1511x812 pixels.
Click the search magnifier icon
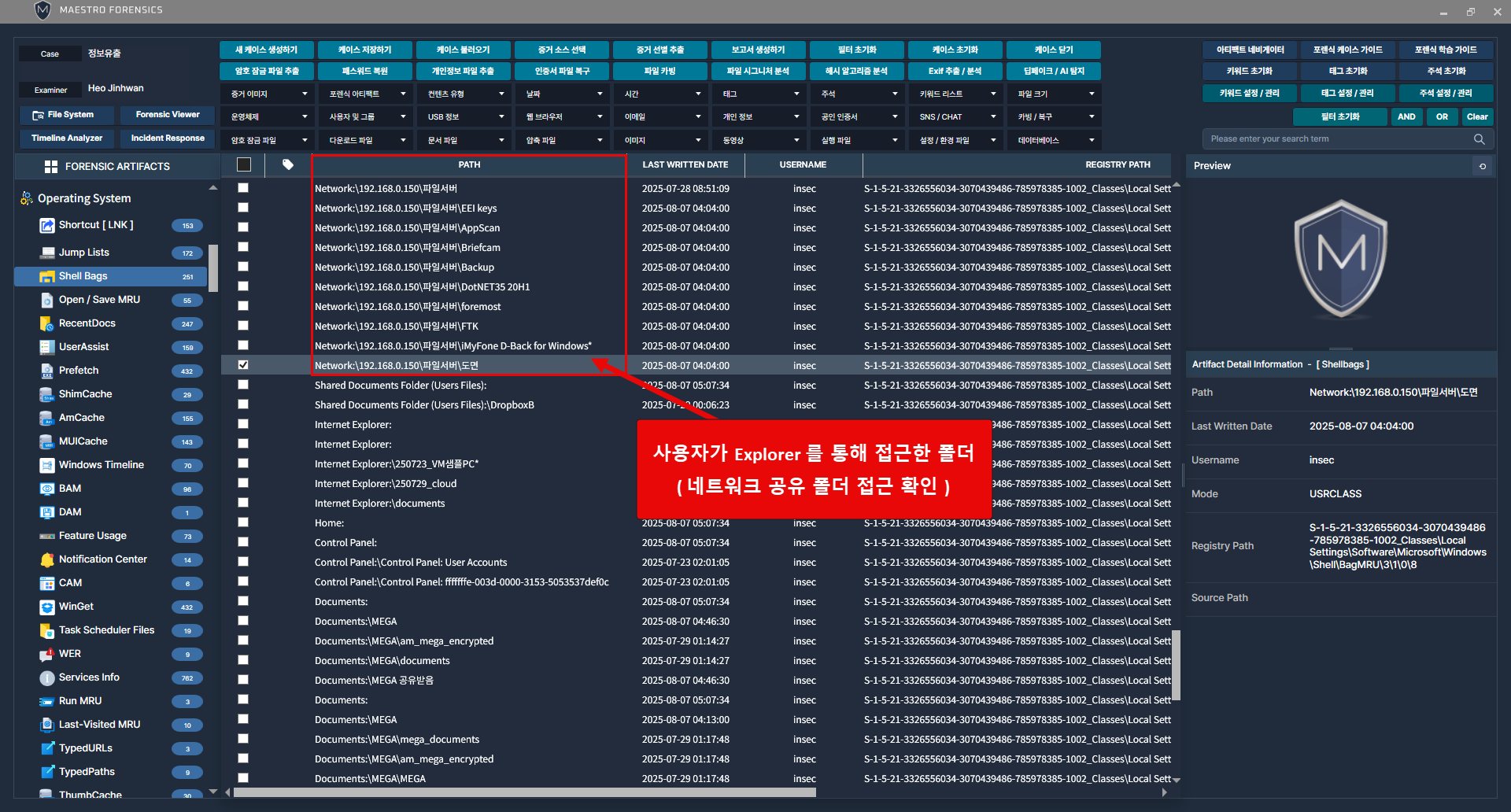pyautogui.click(x=1480, y=139)
